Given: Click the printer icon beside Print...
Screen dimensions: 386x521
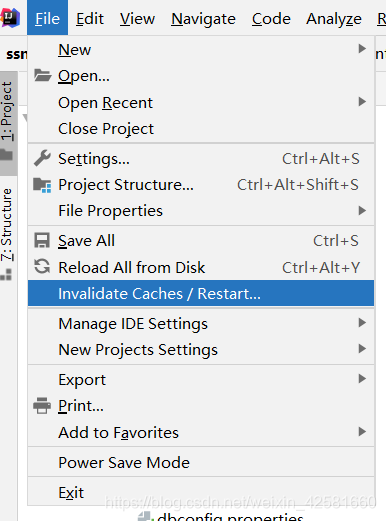Looking at the screenshot, I should click(x=42, y=406).
